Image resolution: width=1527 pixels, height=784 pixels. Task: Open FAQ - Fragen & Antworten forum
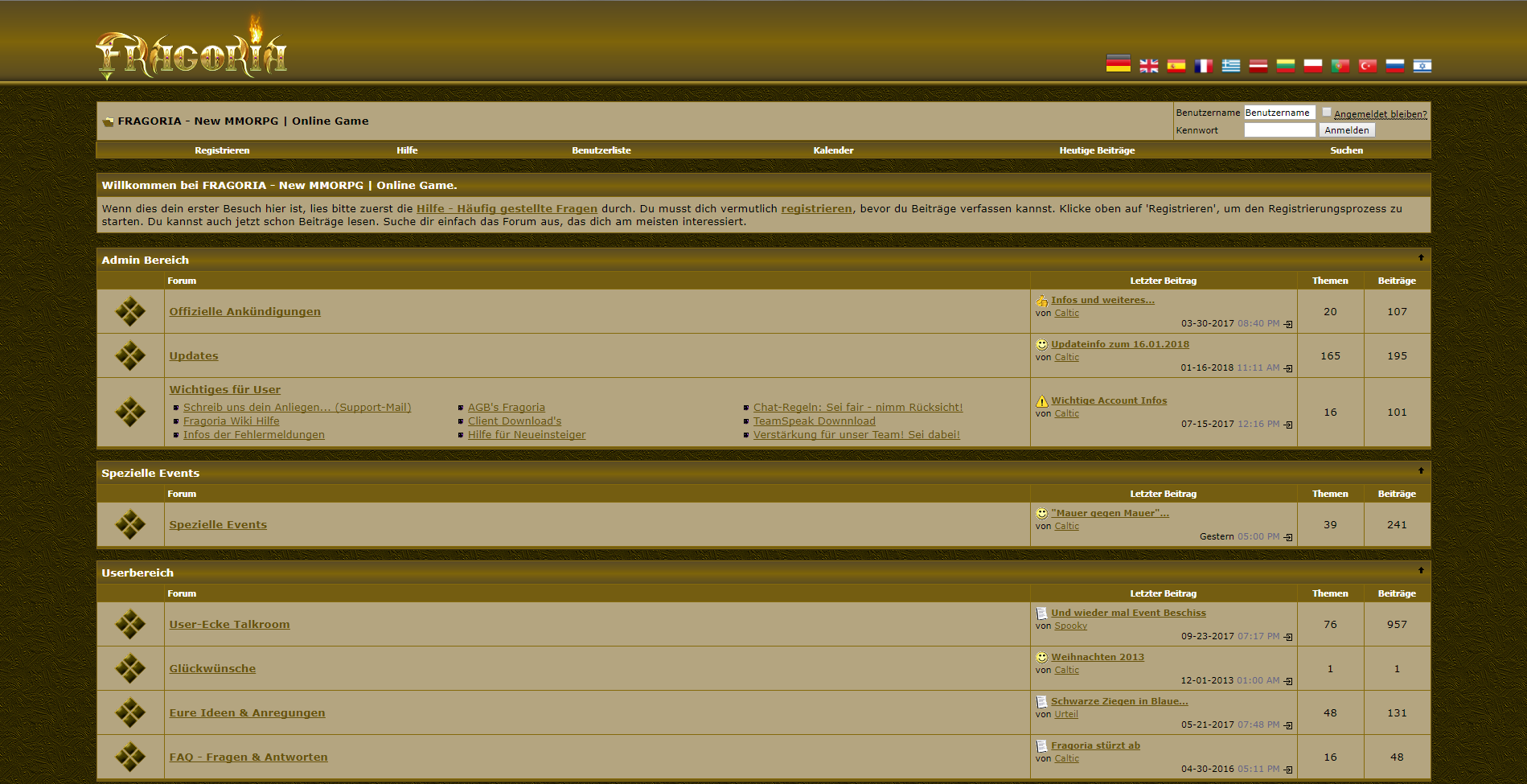[x=248, y=757]
